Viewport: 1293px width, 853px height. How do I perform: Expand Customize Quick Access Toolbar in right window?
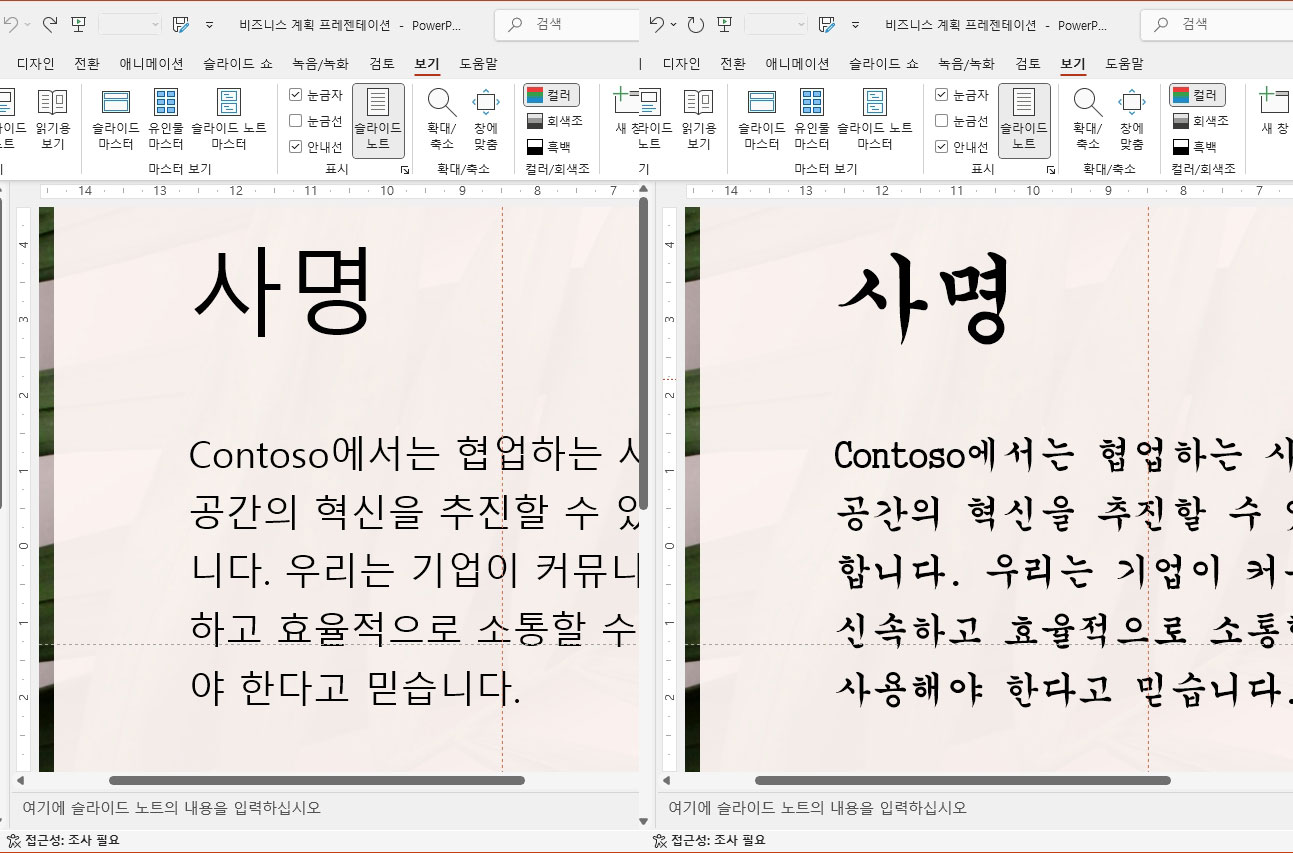point(855,24)
